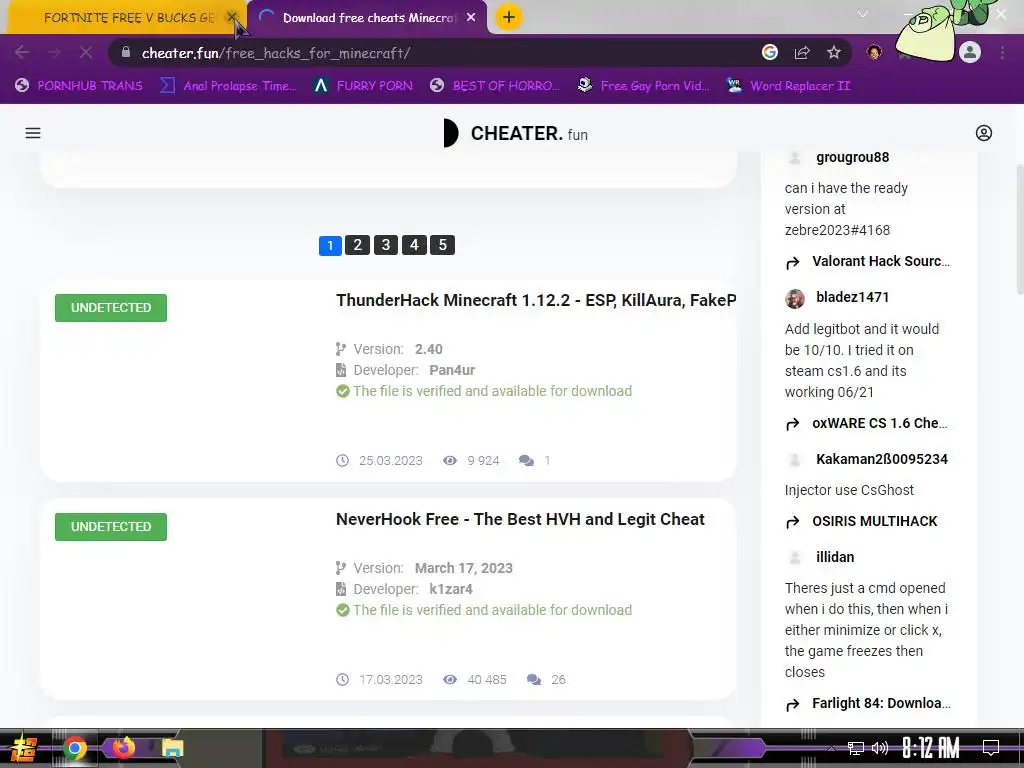Click developer name k1zar4
The image size is (1024, 768).
click(451, 589)
